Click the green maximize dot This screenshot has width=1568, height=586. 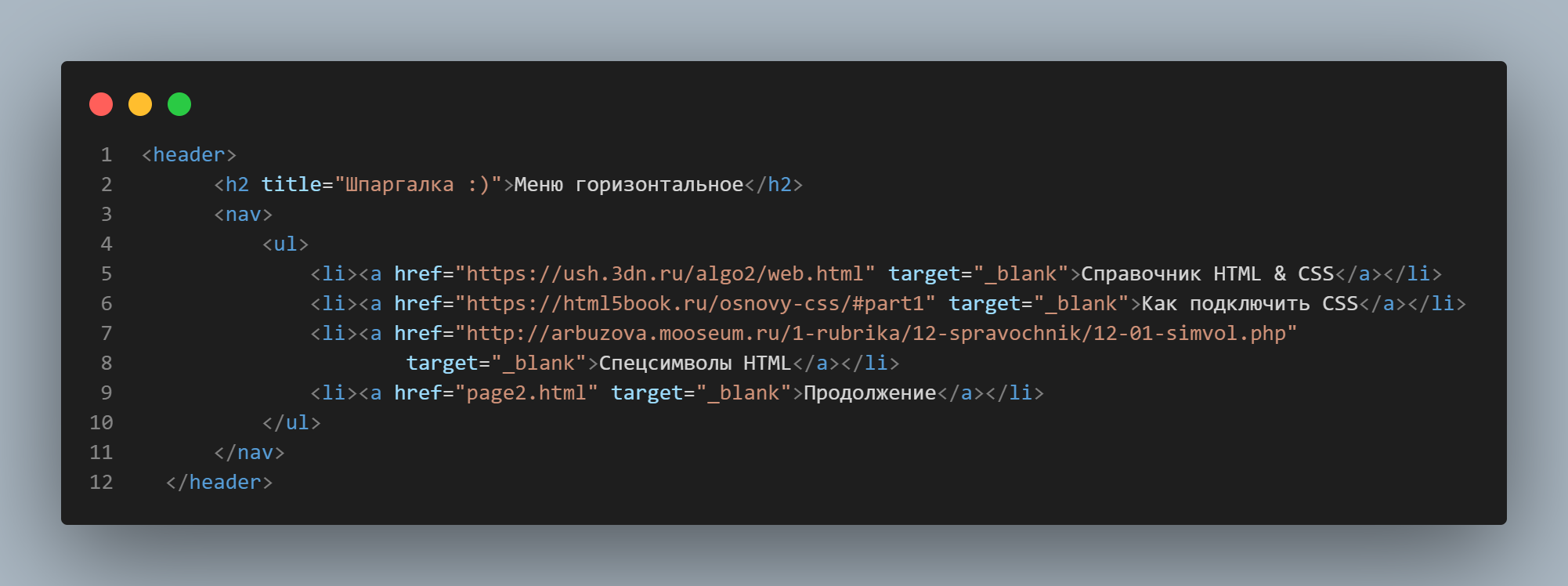coord(179,104)
